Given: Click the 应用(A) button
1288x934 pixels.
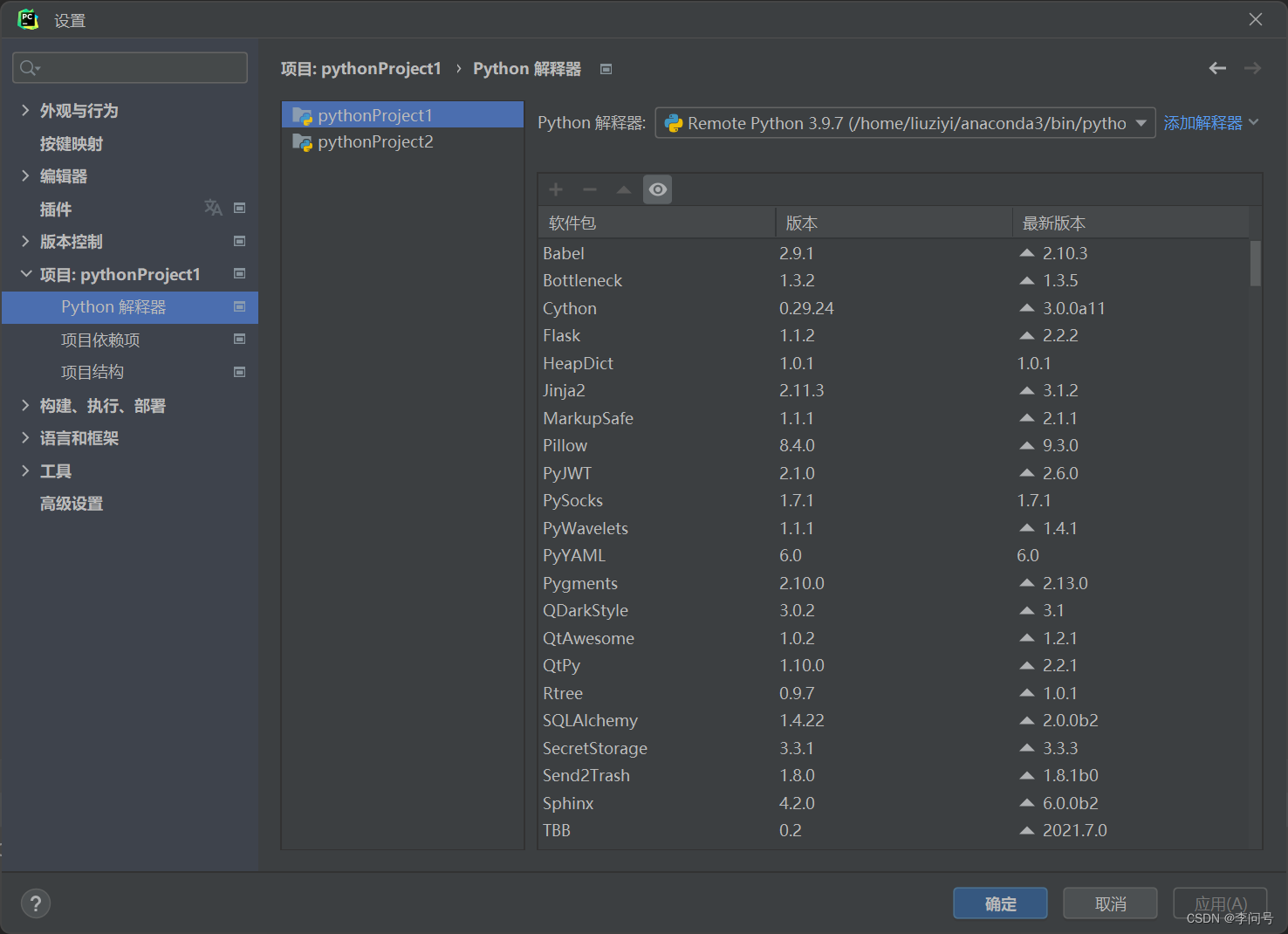Looking at the screenshot, I should click(x=1220, y=903).
